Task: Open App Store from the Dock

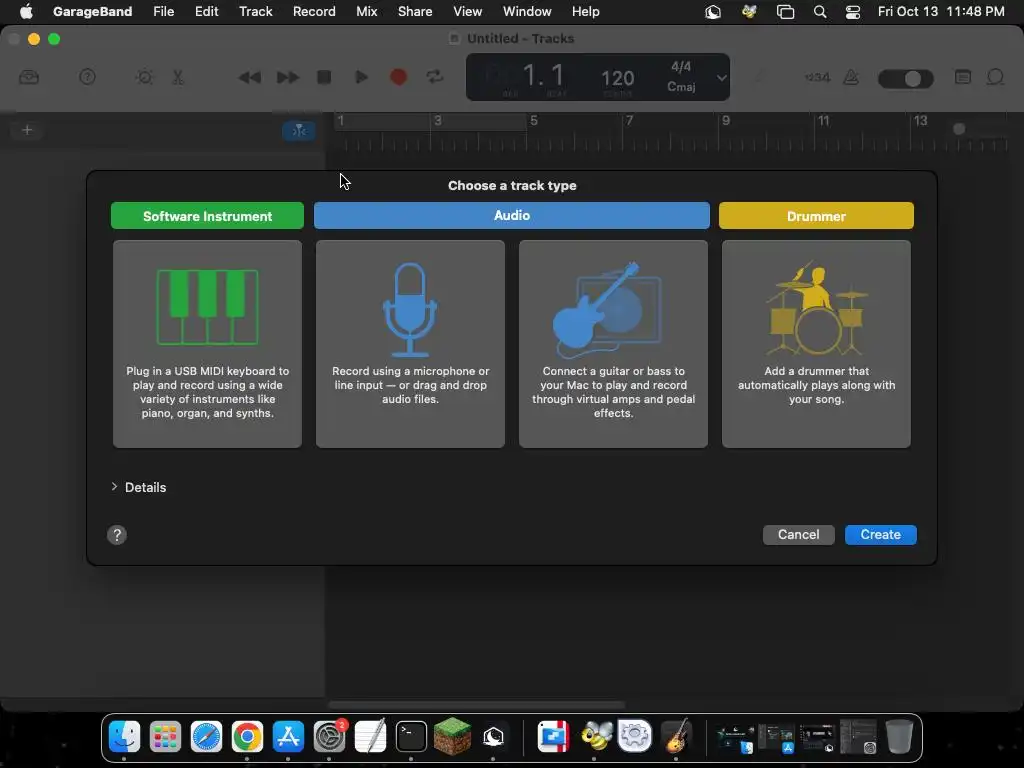Action: pyautogui.click(x=288, y=737)
